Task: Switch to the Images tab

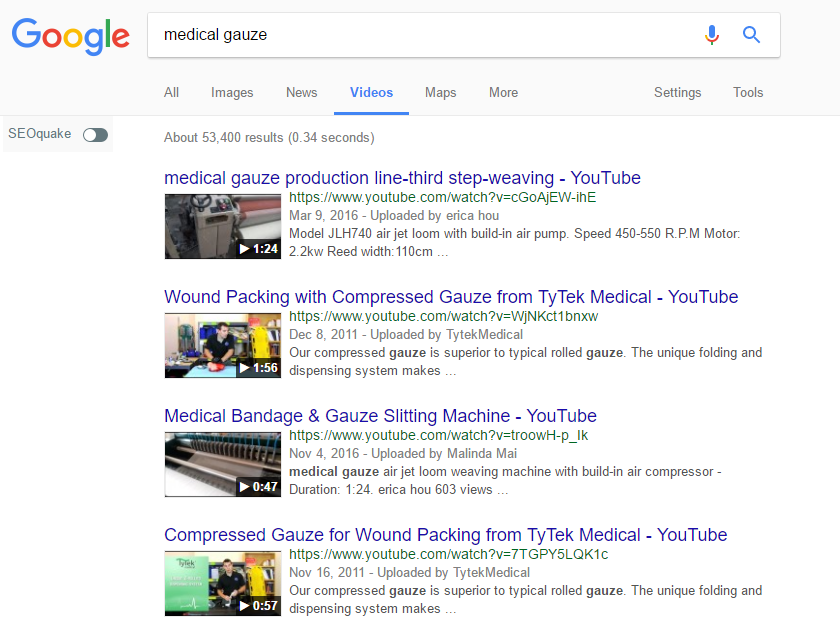Action: [x=232, y=92]
